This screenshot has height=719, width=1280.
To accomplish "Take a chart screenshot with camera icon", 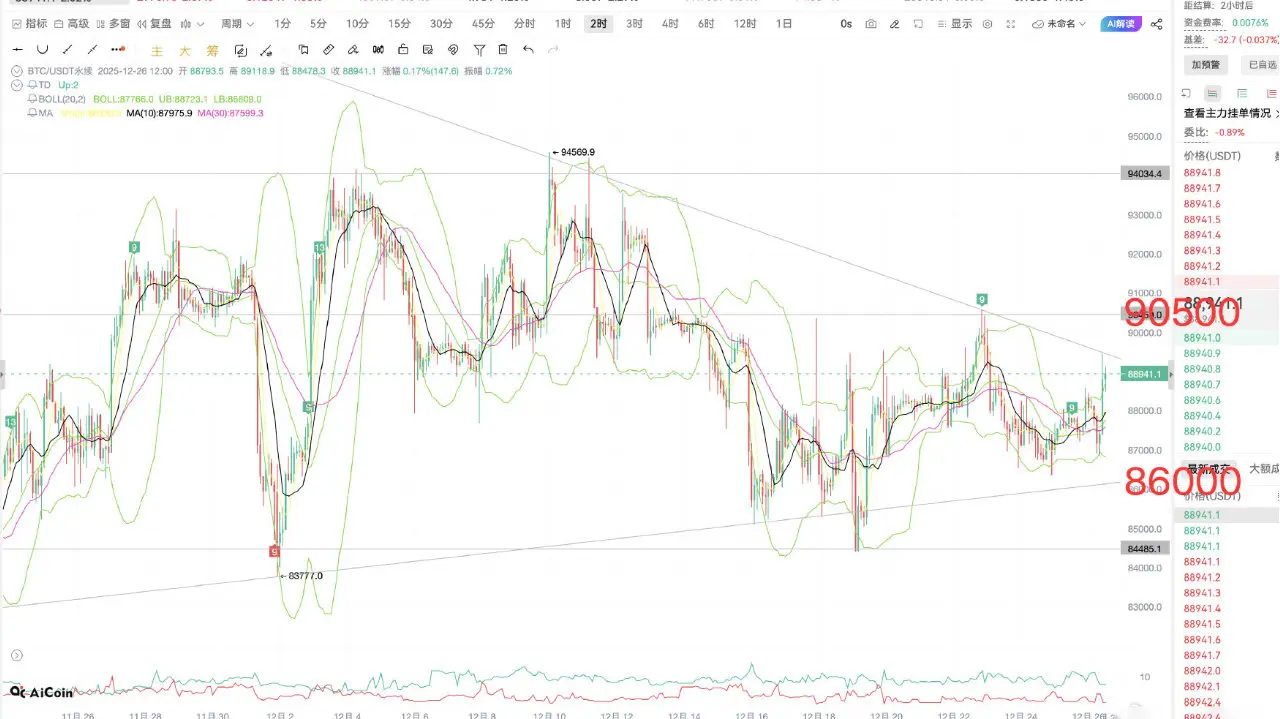I will 871,24.
